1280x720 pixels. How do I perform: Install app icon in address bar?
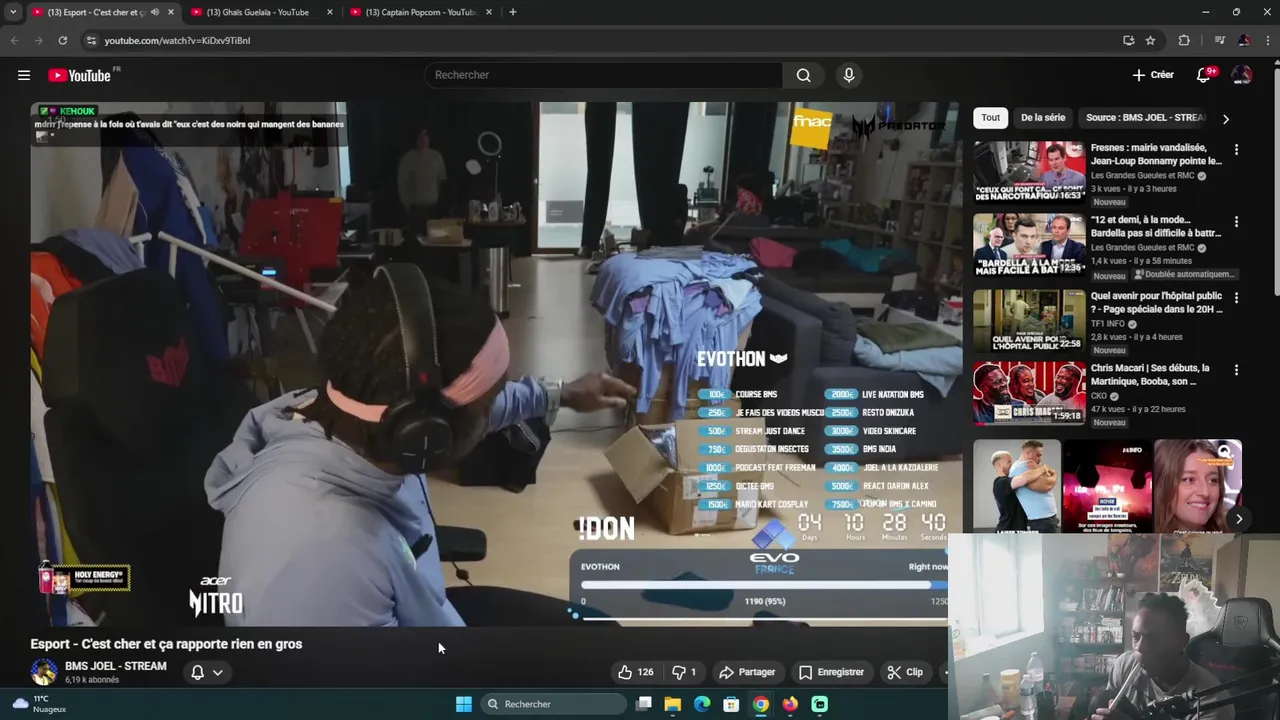pos(1129,40)
